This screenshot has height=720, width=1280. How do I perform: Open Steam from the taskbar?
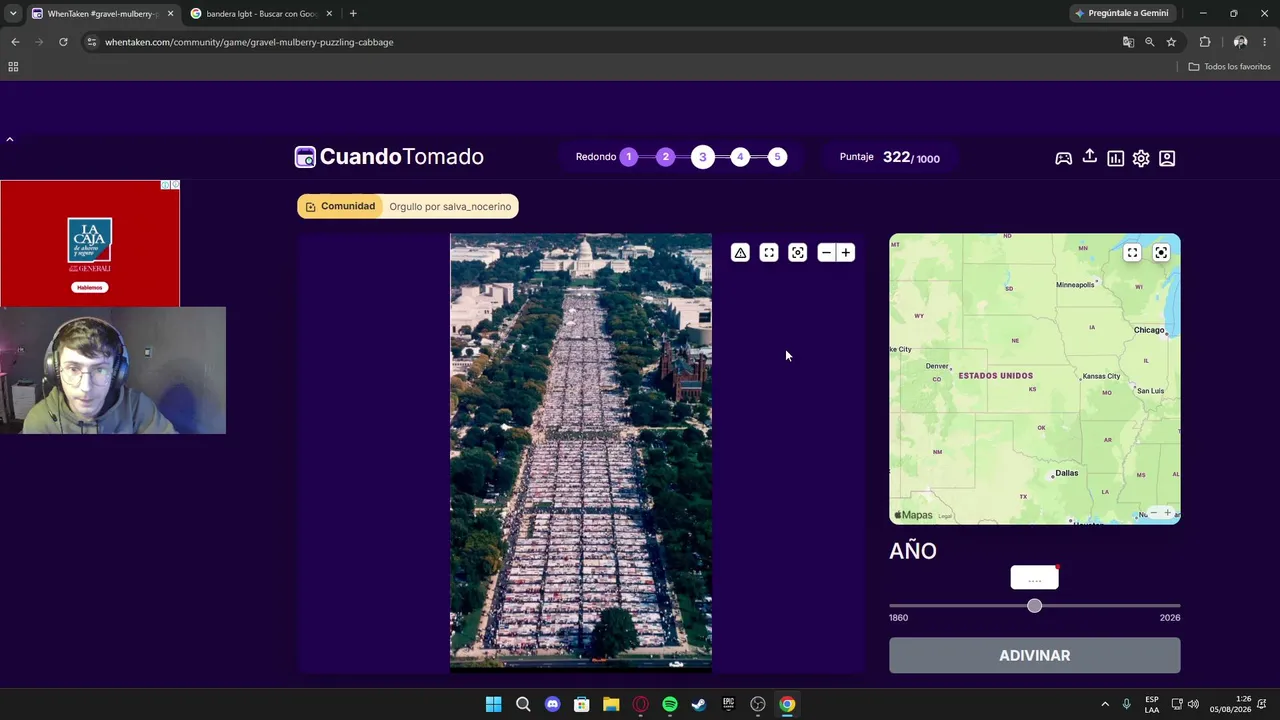pyautogui.click(x=699, y=704)
